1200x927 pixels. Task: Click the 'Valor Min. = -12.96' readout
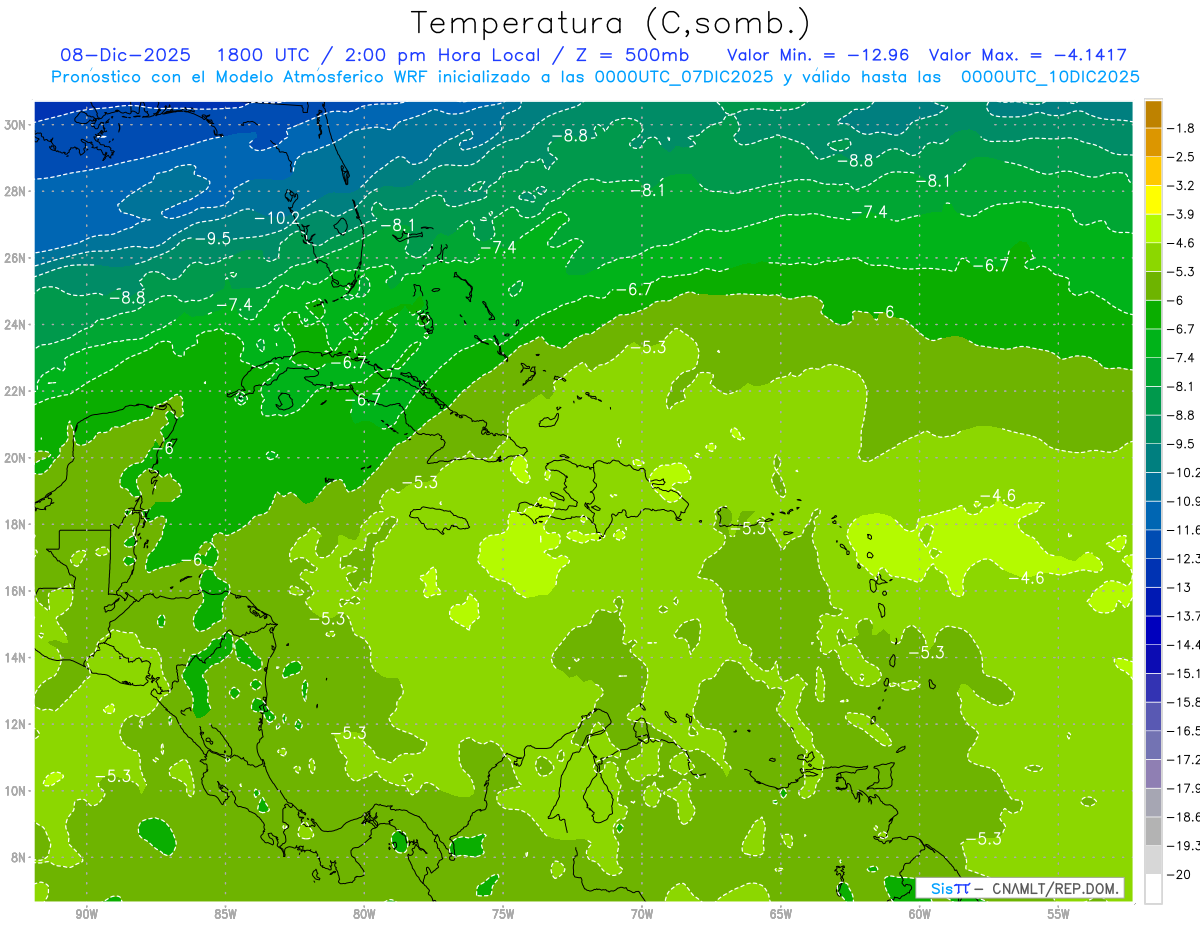coord(818,55)
